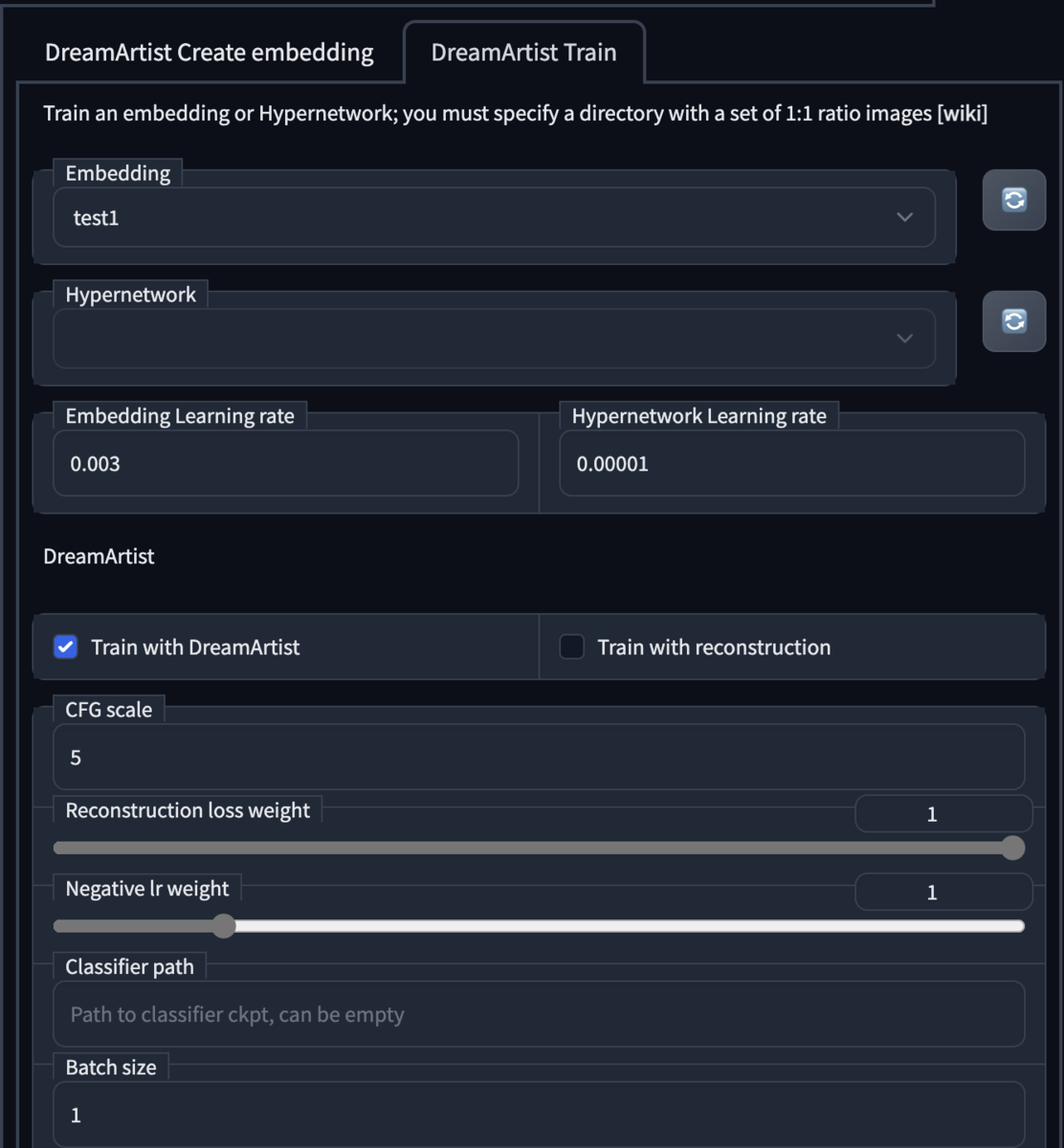
Task: Click the Hypernetwork Learning rate field
Action: pos(791,464)
